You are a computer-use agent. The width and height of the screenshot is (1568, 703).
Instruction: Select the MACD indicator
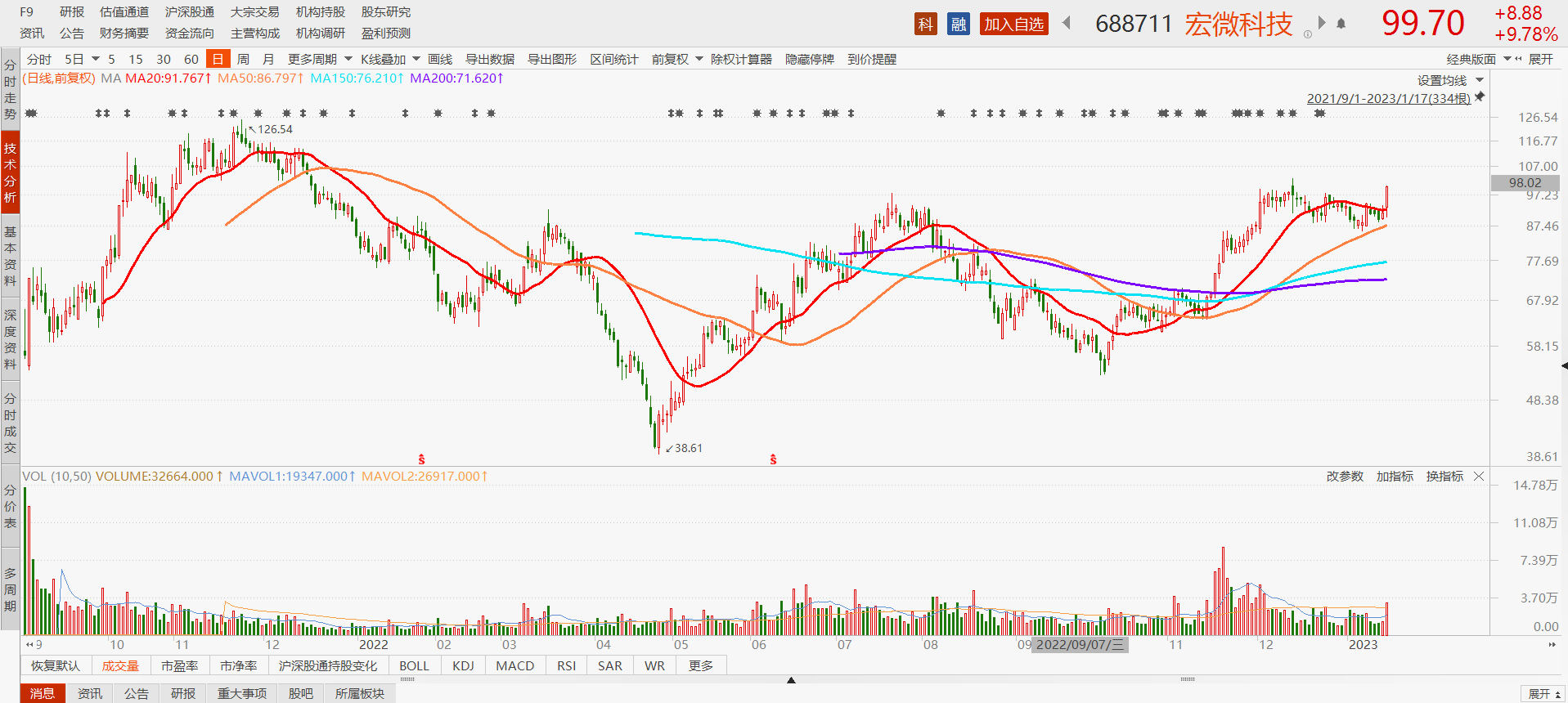(x=514, y=665)
